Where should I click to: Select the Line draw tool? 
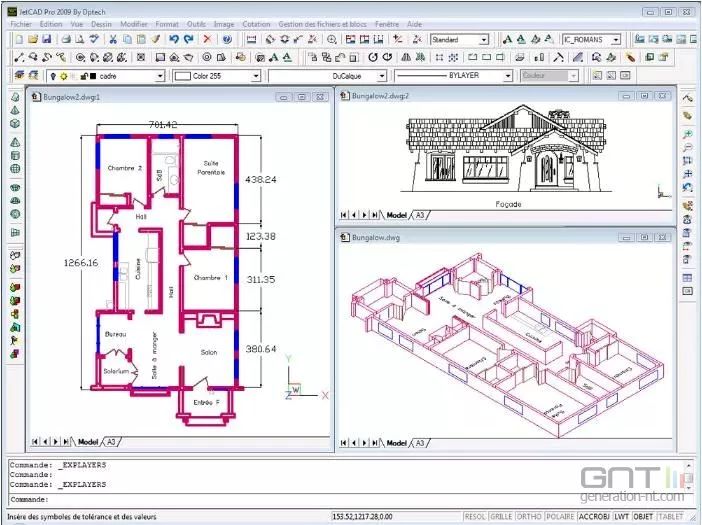coord(19,57)
